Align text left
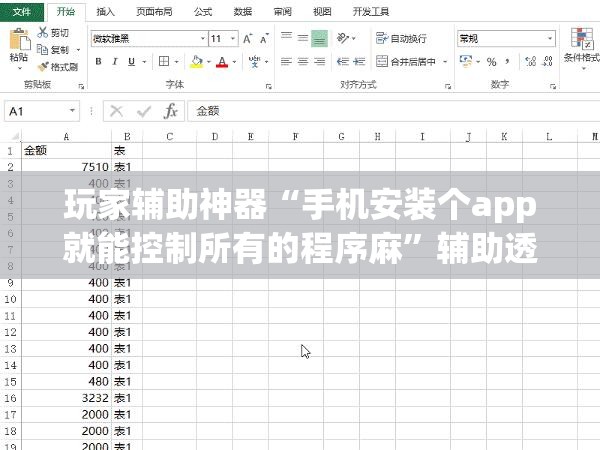600x450 pixels. click(x=286, y=61)
